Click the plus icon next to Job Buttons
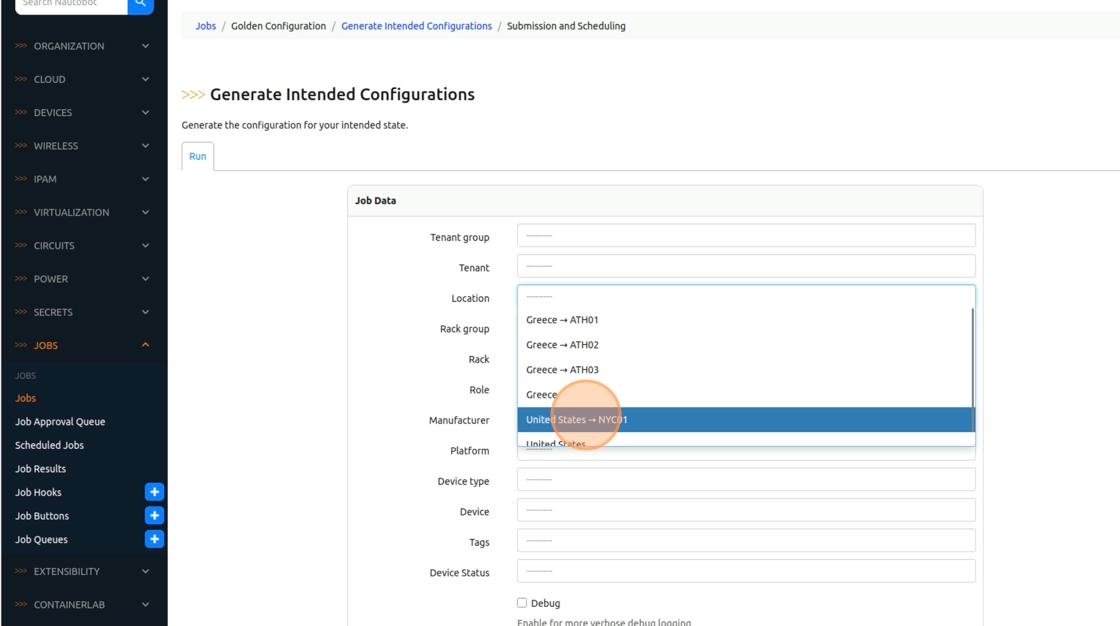This screenshot has width=1120, height=626. click(x=154, y=516)
